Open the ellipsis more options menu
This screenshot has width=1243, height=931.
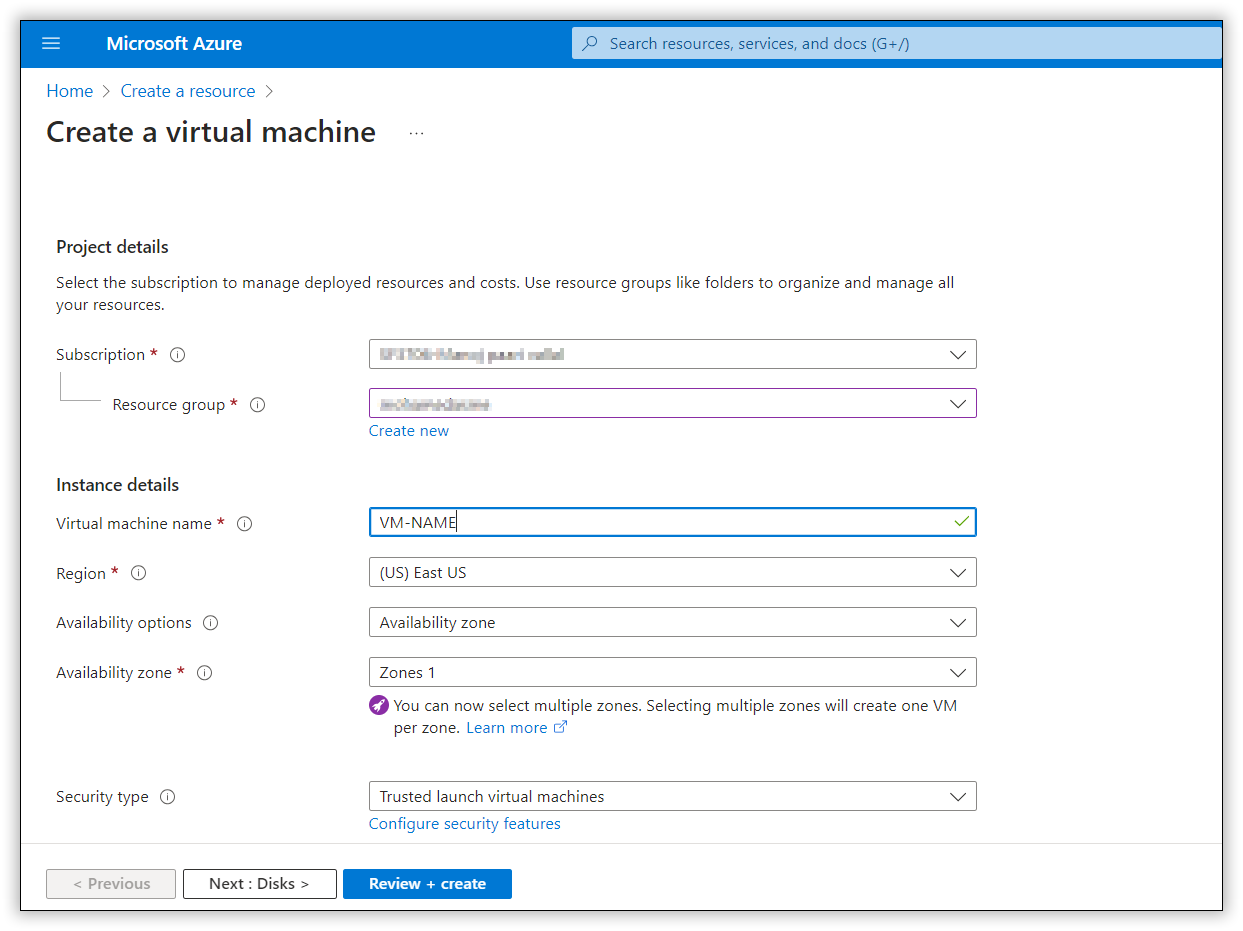[x=417, y=133]
